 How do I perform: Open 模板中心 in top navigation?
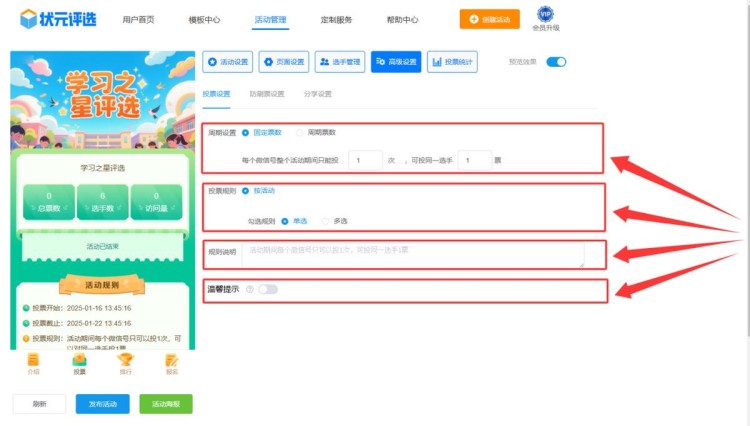204,19
